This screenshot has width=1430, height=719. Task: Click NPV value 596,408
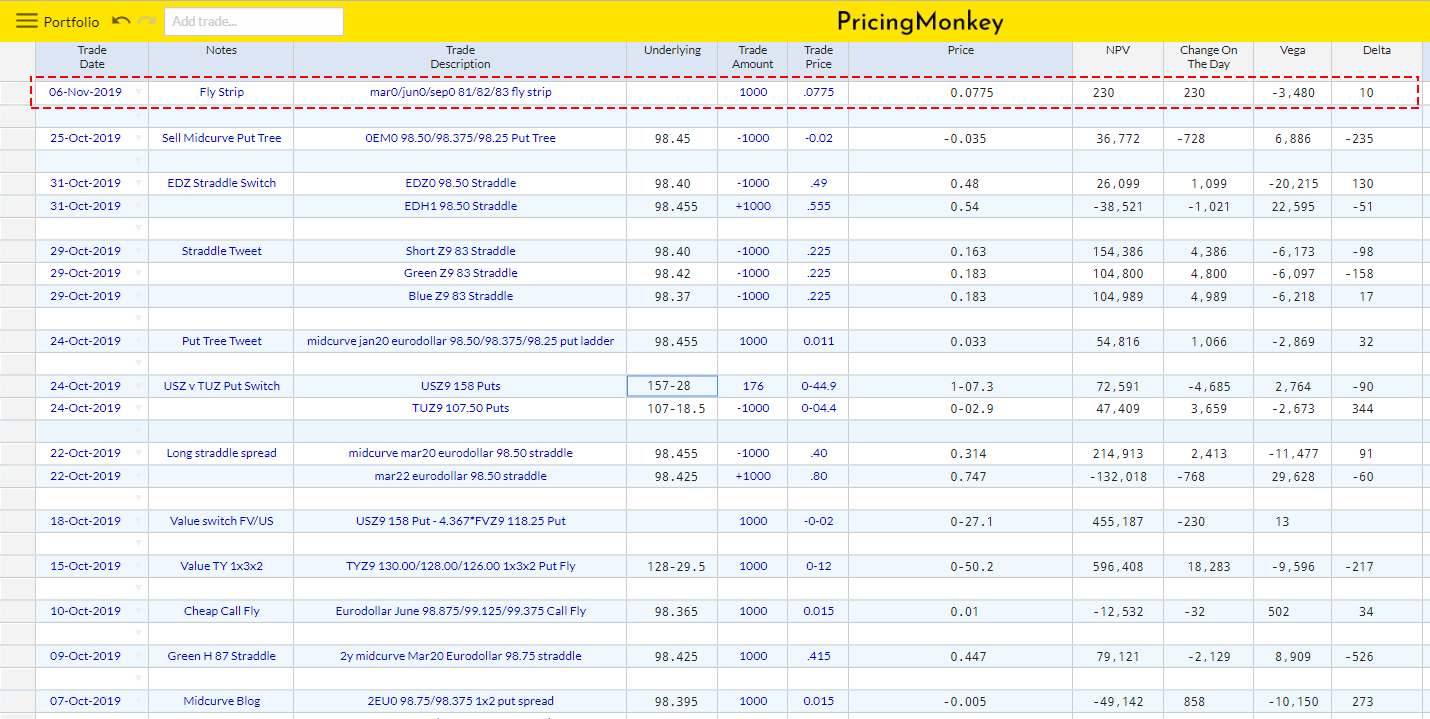coord(1118,566)
